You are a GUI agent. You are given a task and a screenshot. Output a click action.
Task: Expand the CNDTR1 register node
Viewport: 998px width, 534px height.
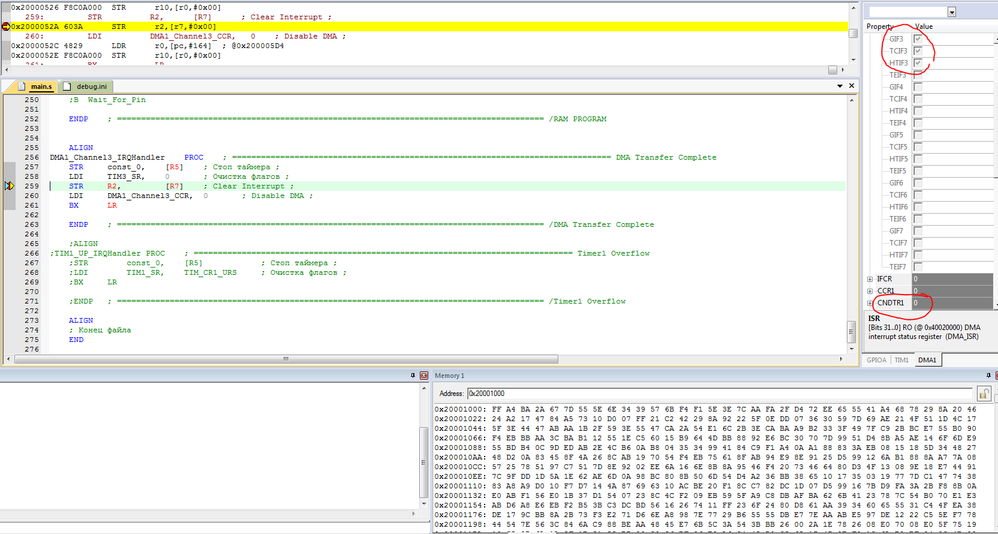coord(870,303)
